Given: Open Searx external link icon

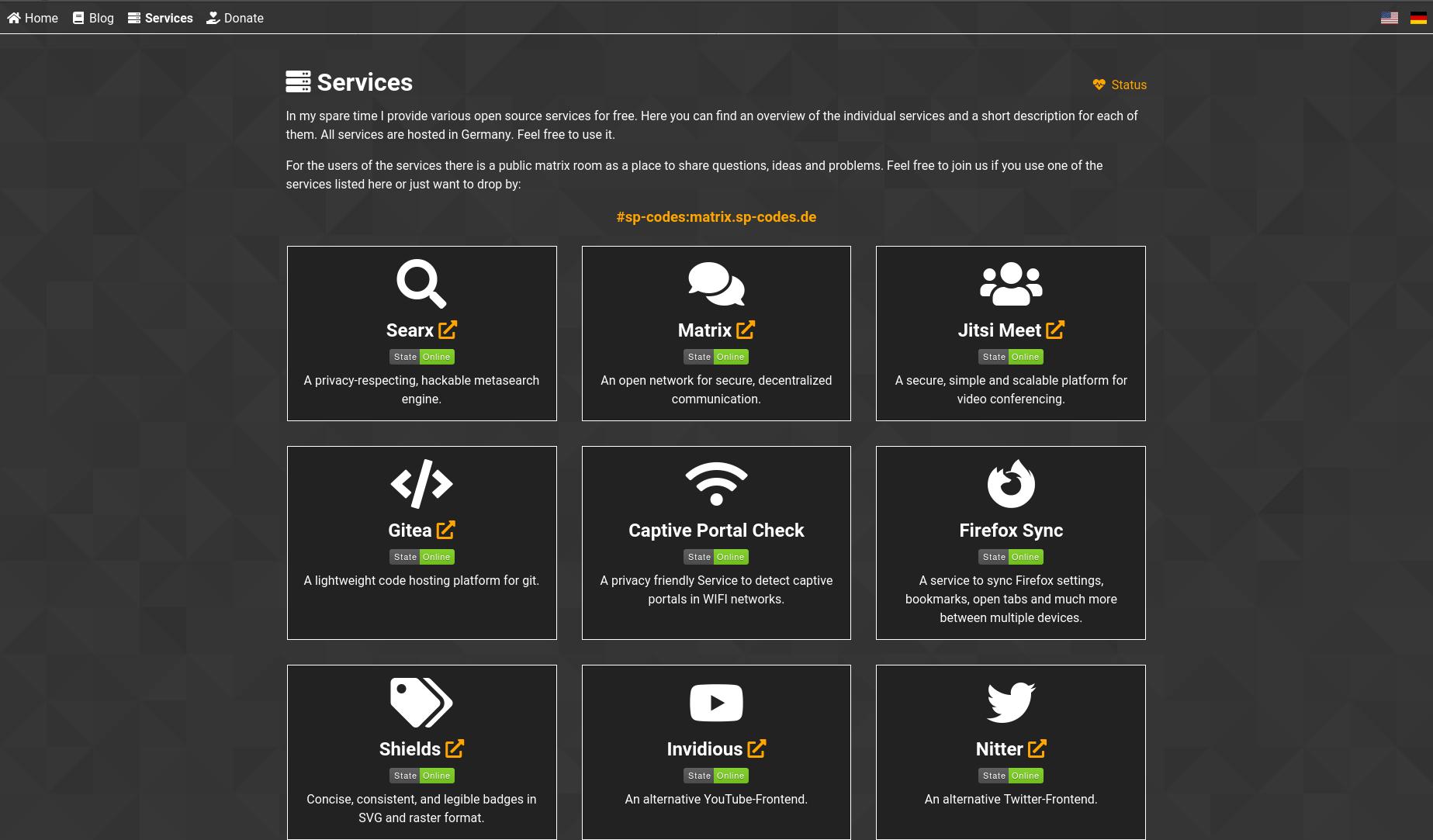Looking at the screenshot, I should click(x=447, y=330).
